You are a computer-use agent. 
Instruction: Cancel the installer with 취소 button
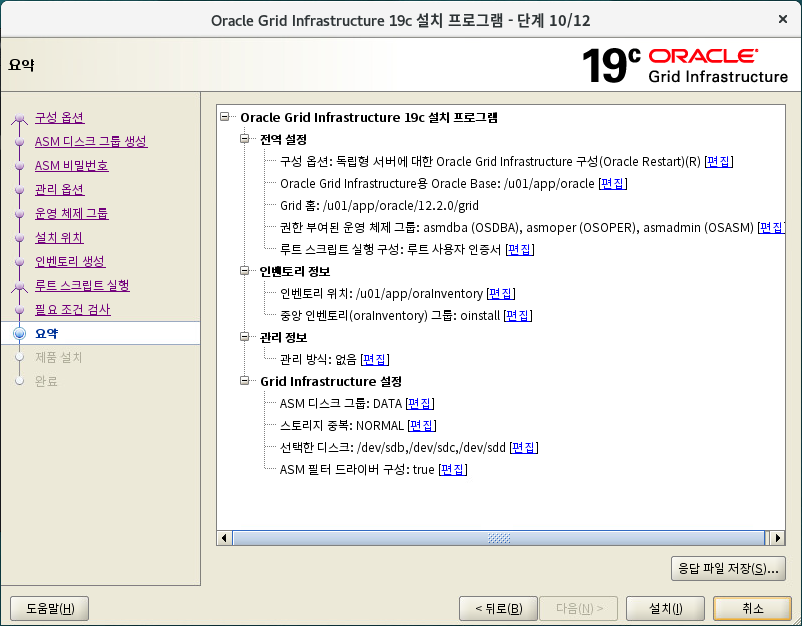coord(752,609)
